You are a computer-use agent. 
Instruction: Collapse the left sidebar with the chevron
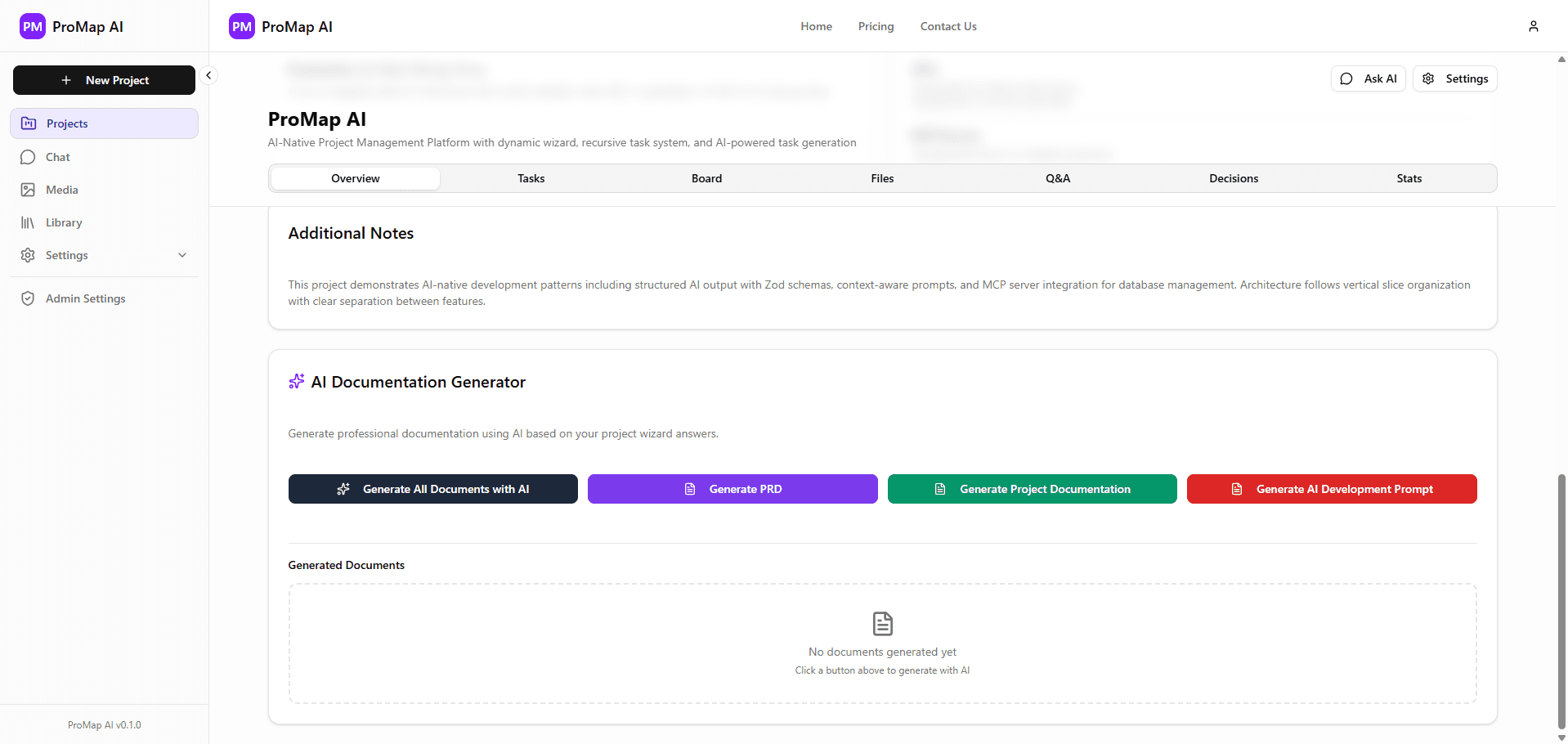(x=208, y=74)
